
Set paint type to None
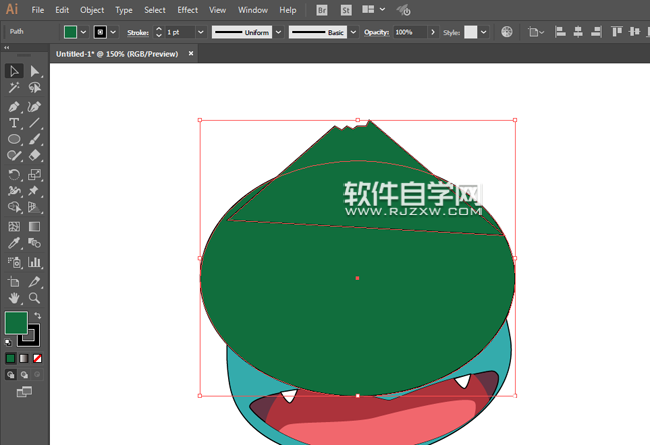[x=37, y=358]
